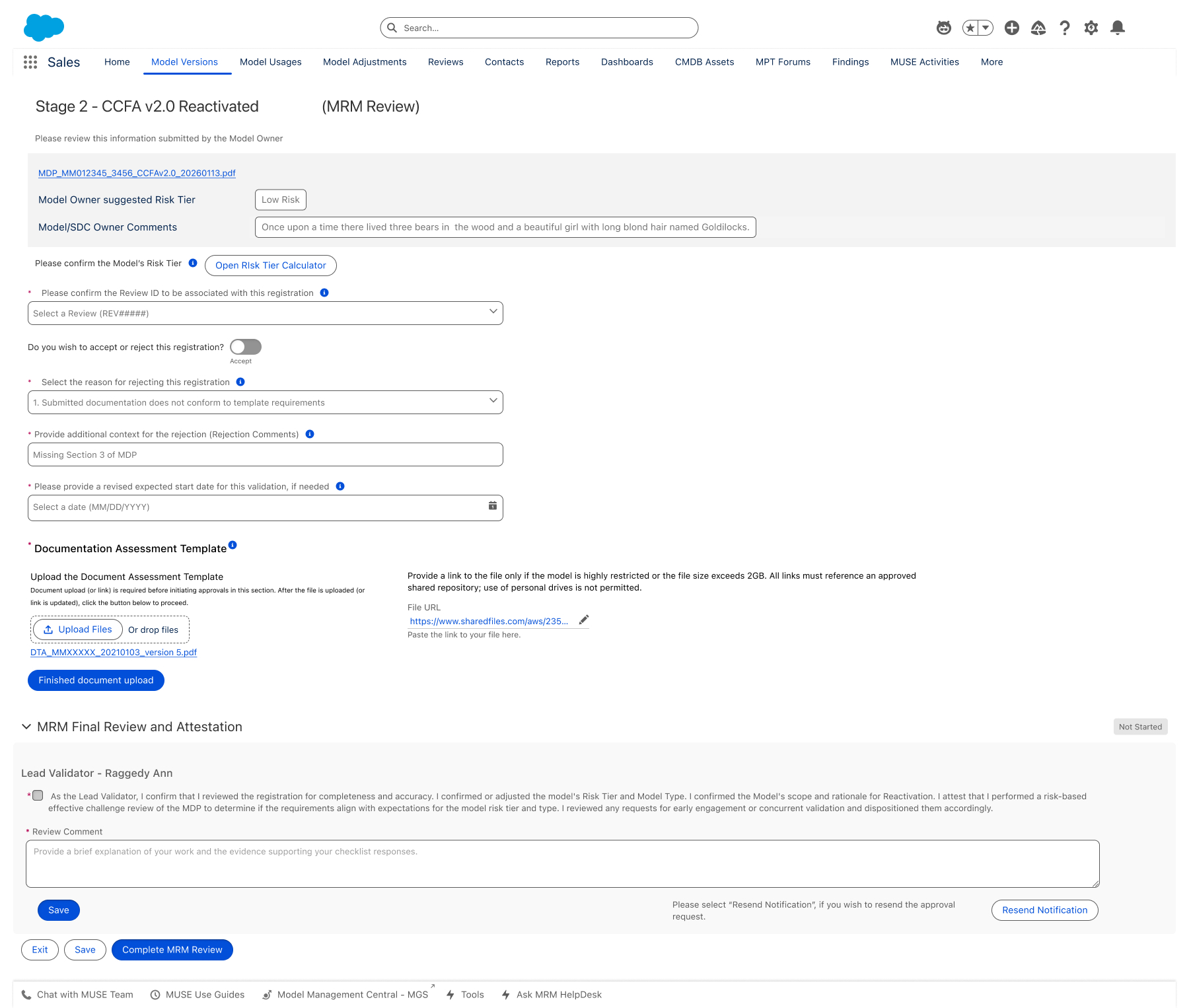Click the global Create plus icon

click(x=1012, y=28)
